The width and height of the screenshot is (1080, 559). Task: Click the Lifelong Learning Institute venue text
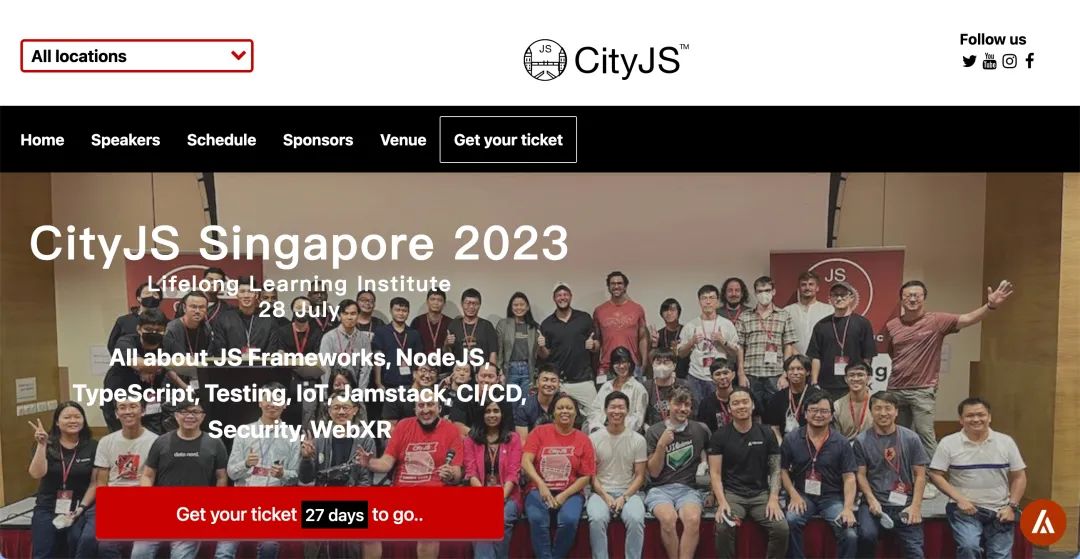point(300,284)
